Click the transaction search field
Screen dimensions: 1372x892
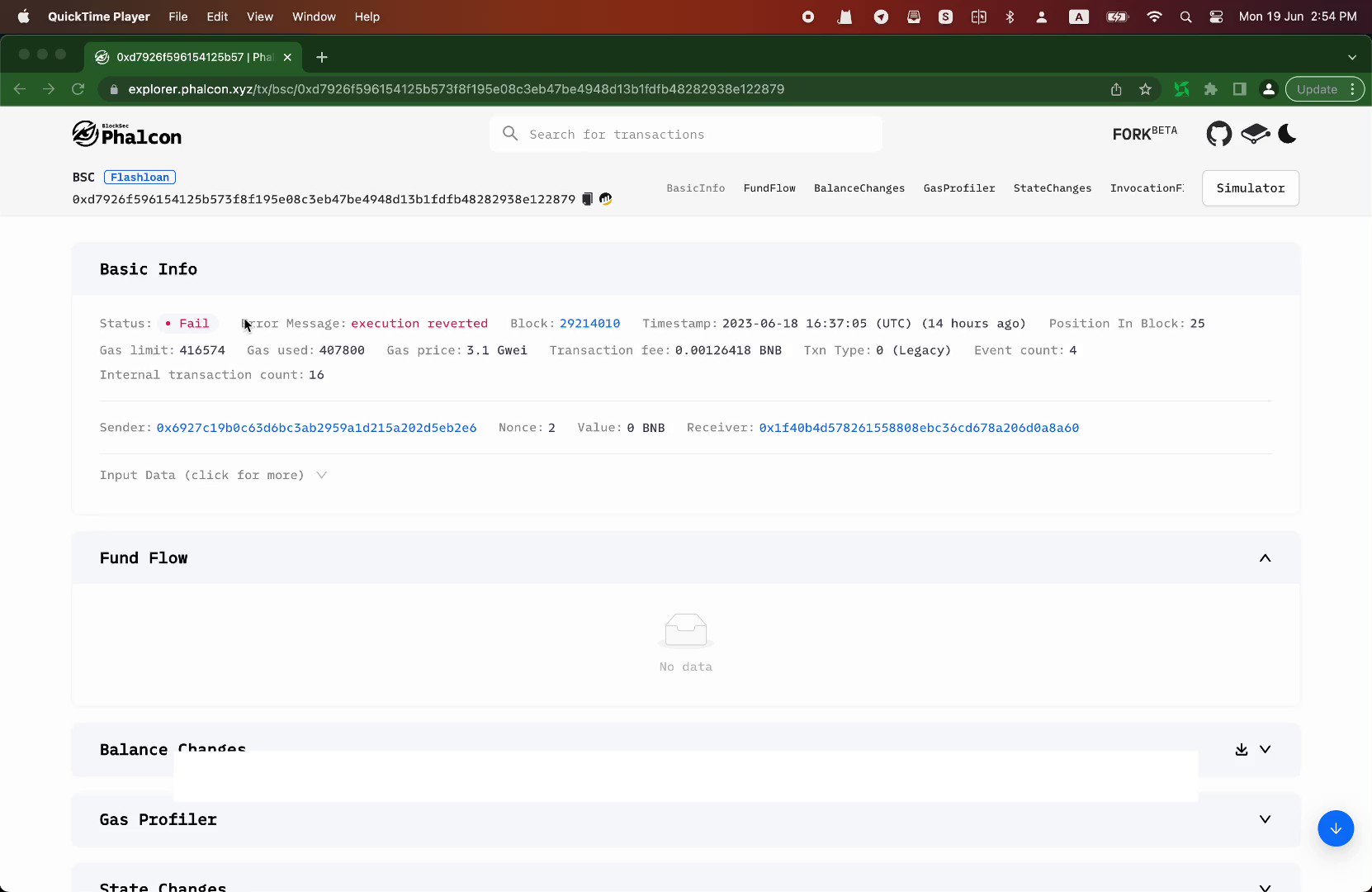point(685,133)
